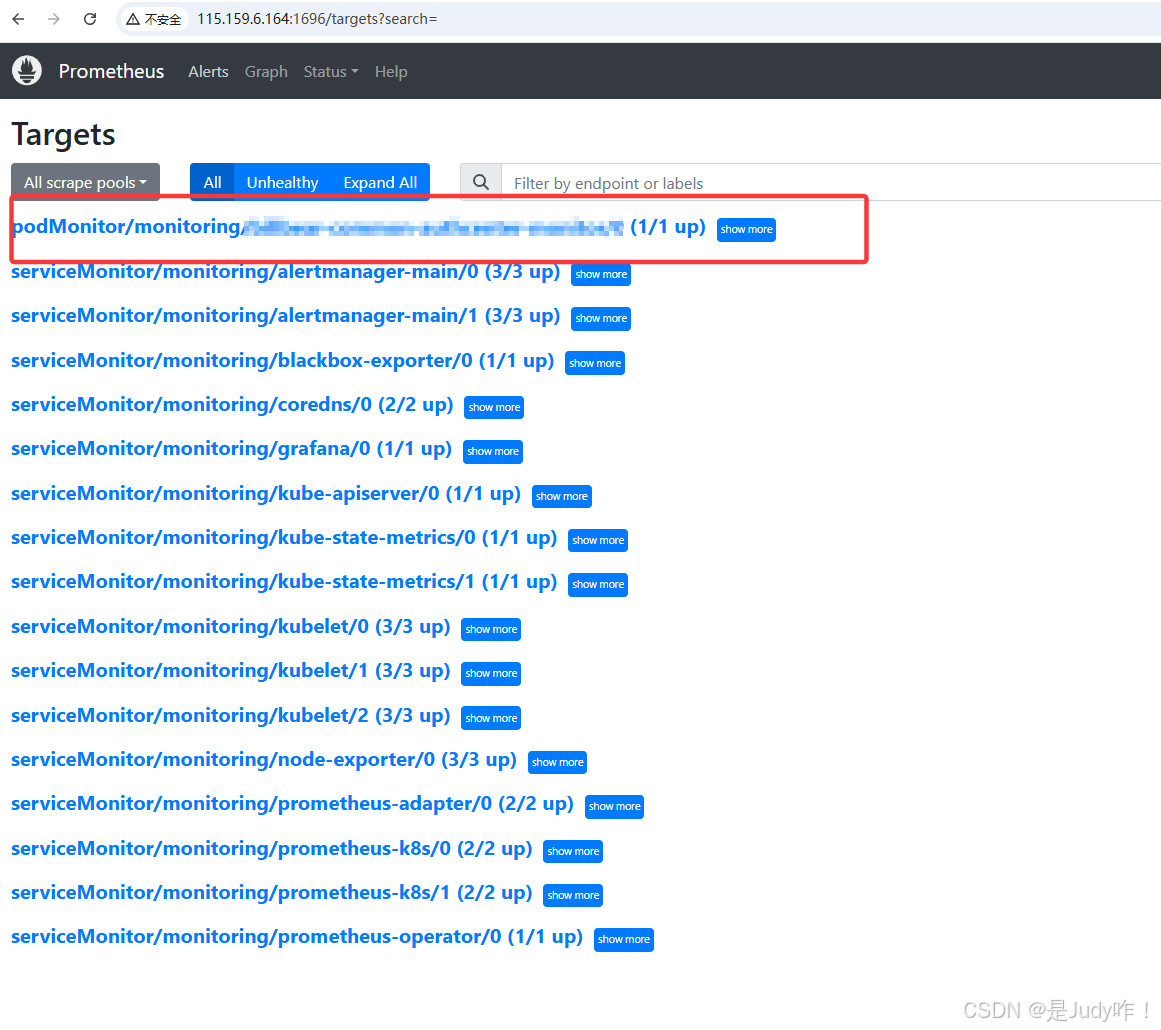
Task: Show more for podMonitor target
Action: click(x=746, y=230)
